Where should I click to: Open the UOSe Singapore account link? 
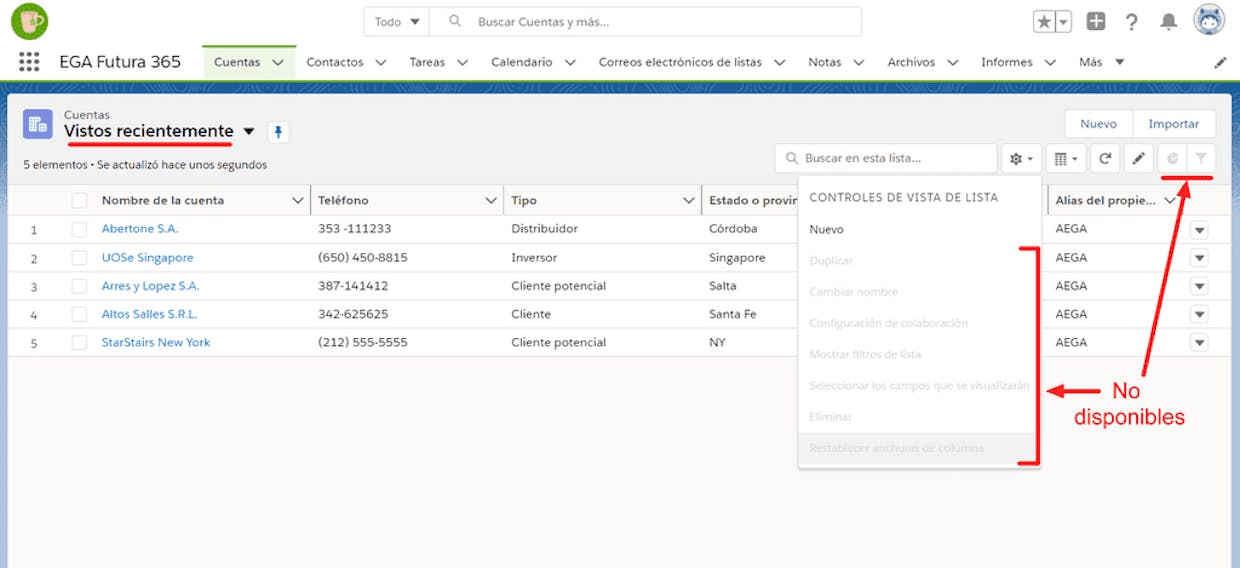(x=148, y=258)
